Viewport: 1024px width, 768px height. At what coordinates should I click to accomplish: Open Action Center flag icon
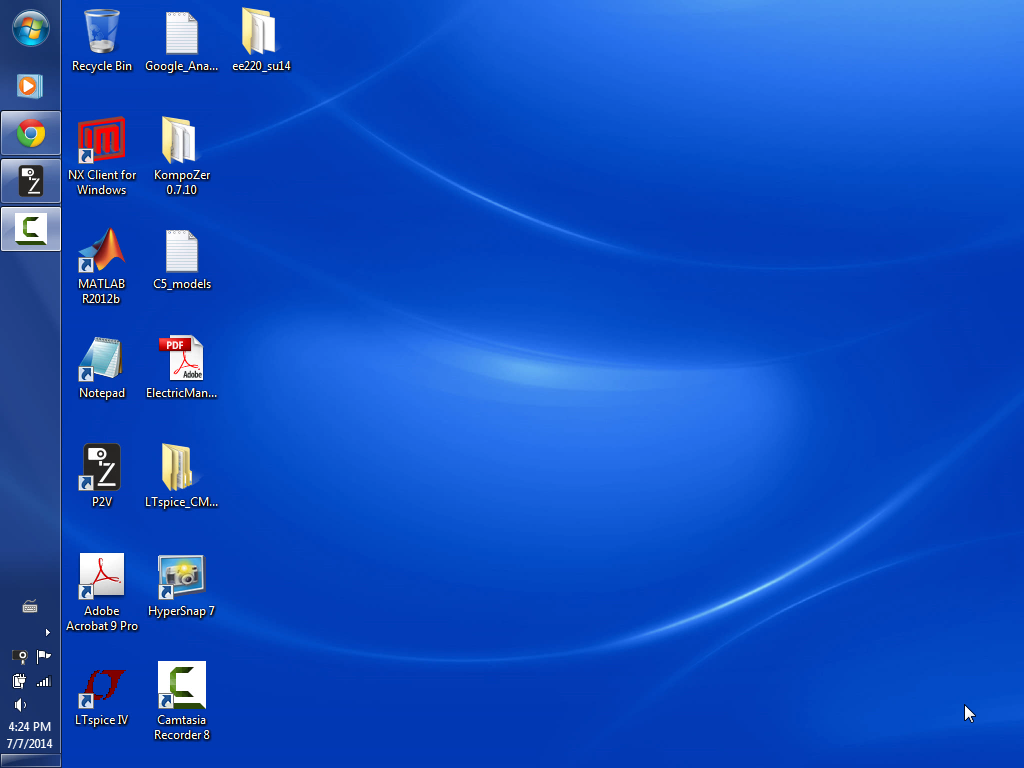point(44,656)
